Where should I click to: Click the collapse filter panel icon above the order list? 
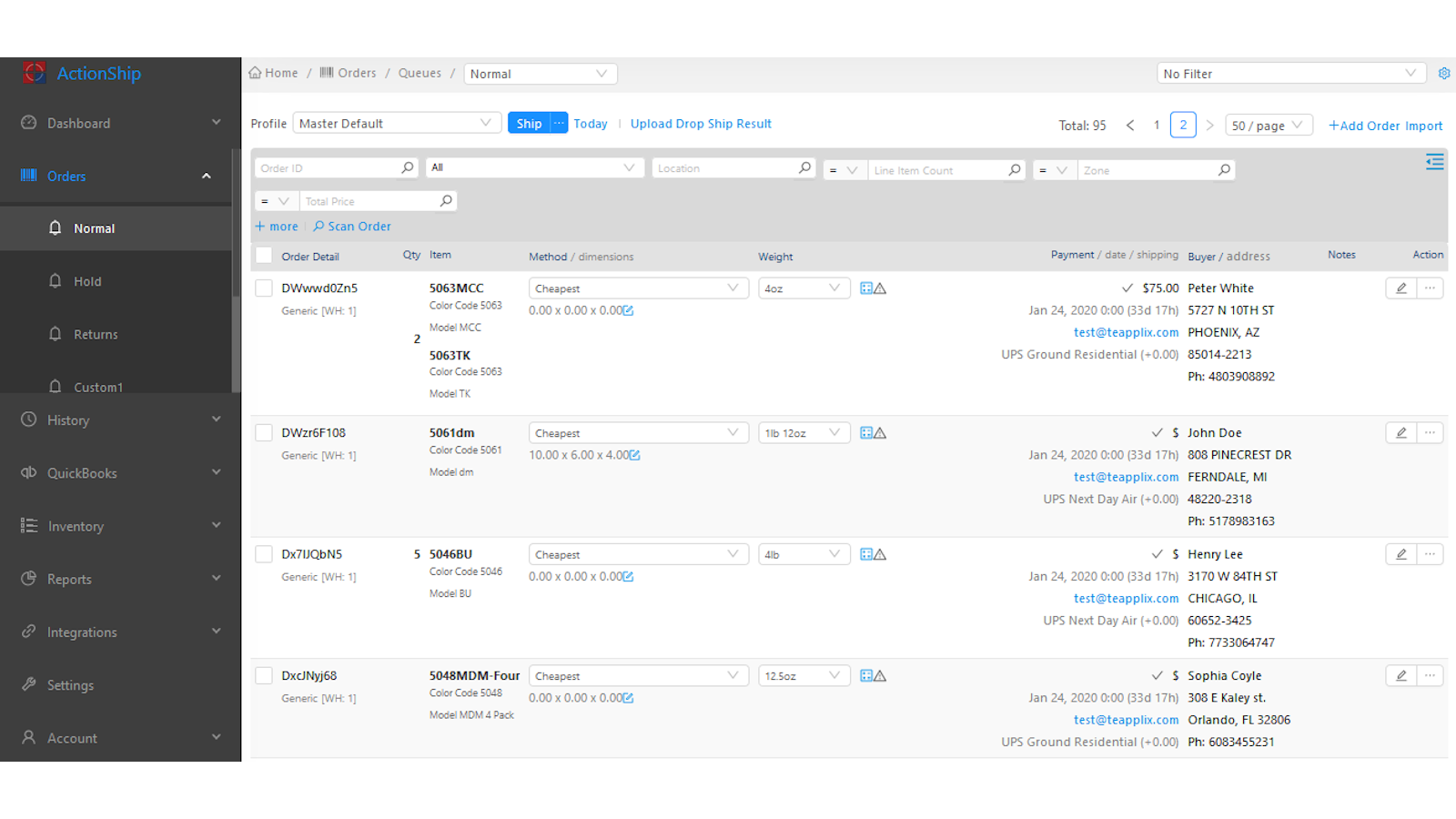[x=1434, y=161]
